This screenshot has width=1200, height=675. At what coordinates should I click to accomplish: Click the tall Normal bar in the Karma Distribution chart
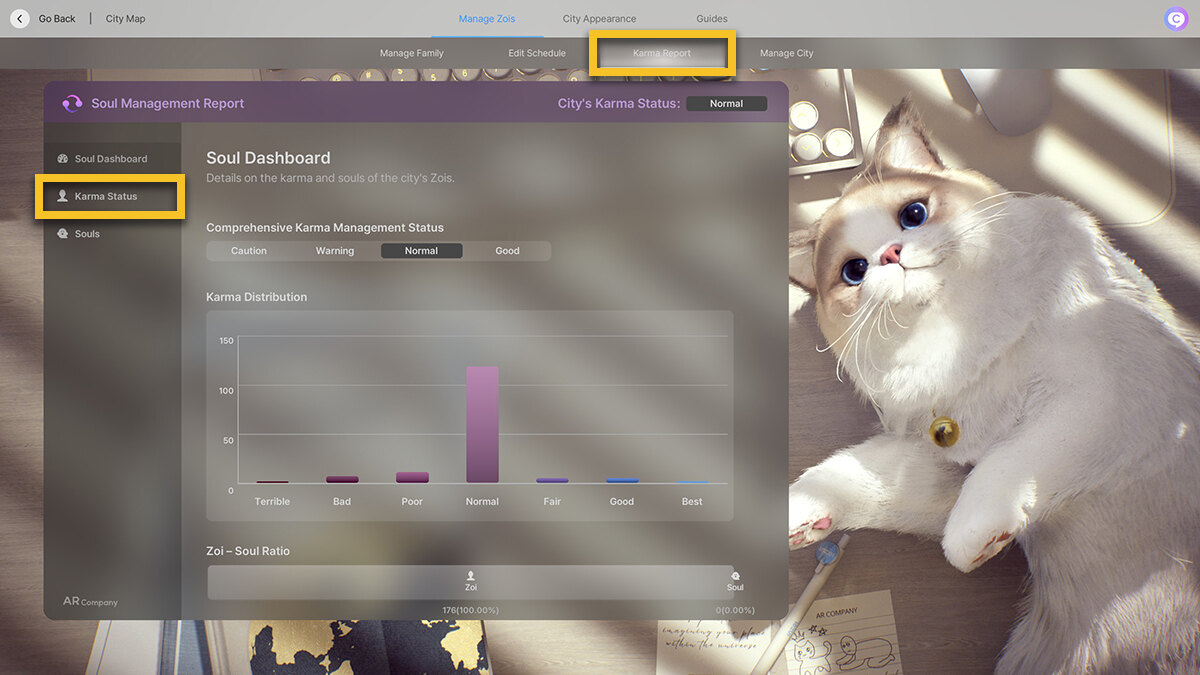pyautogui.click(x=482, y=425)
